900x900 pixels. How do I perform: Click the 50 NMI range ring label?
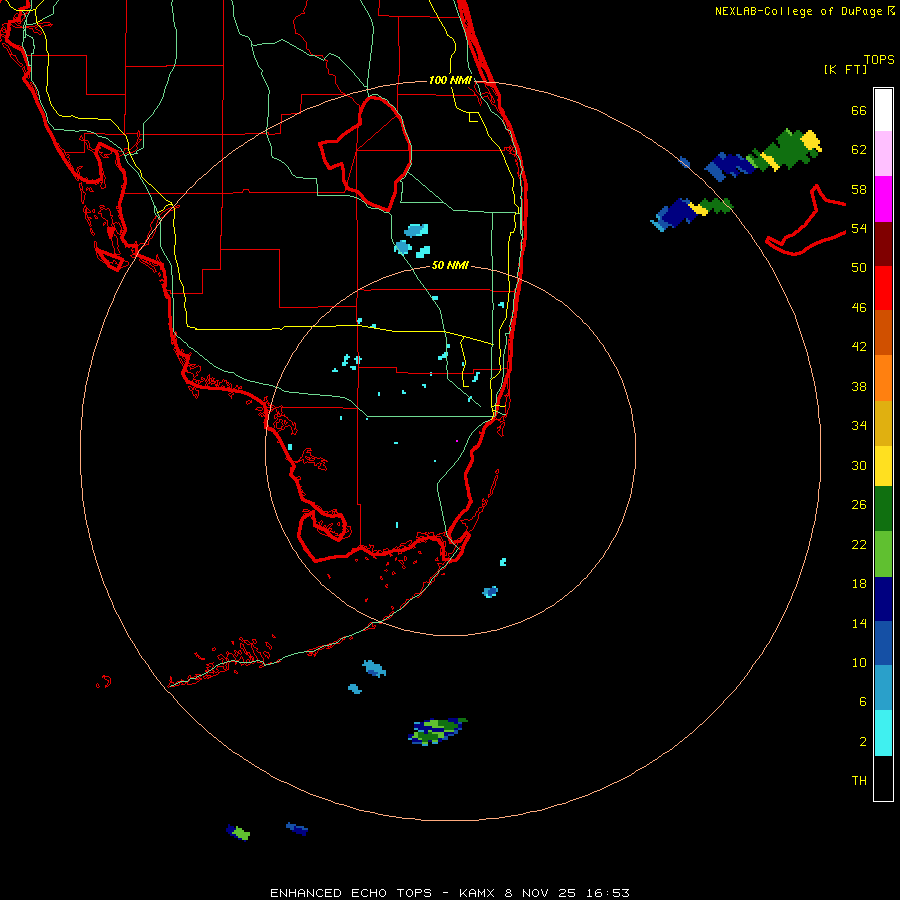[x=449, y=265]
